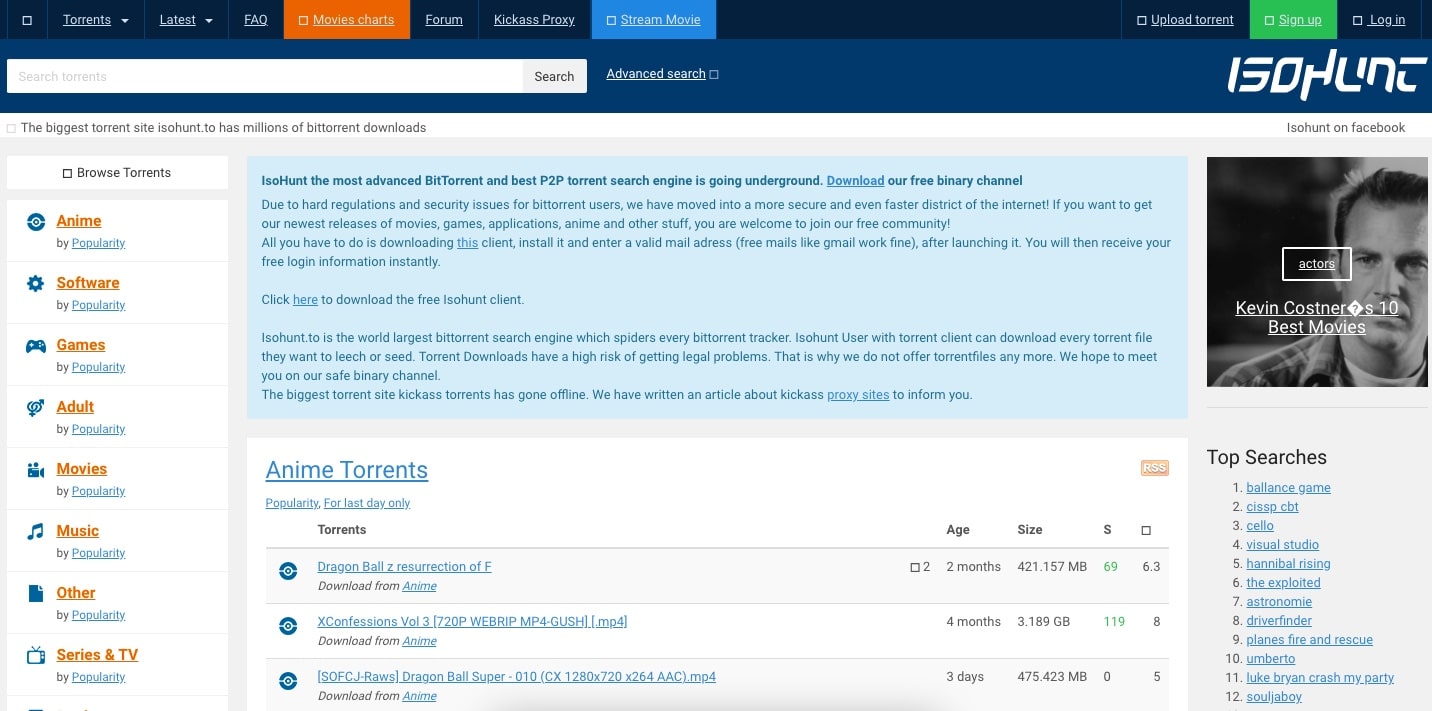
Task: Click inside the Search torrents field
Action: coord(264,76)
